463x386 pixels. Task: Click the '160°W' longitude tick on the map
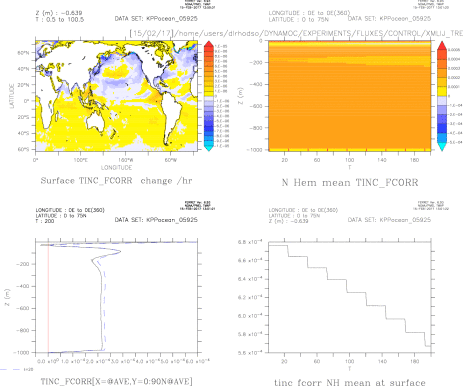click(x=126, y=160)
